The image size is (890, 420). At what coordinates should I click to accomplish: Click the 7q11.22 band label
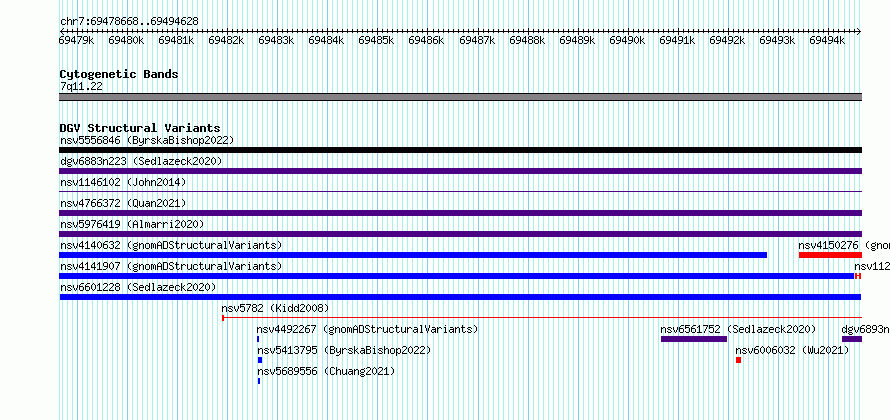pyautogui.click(x=81, y=86)
